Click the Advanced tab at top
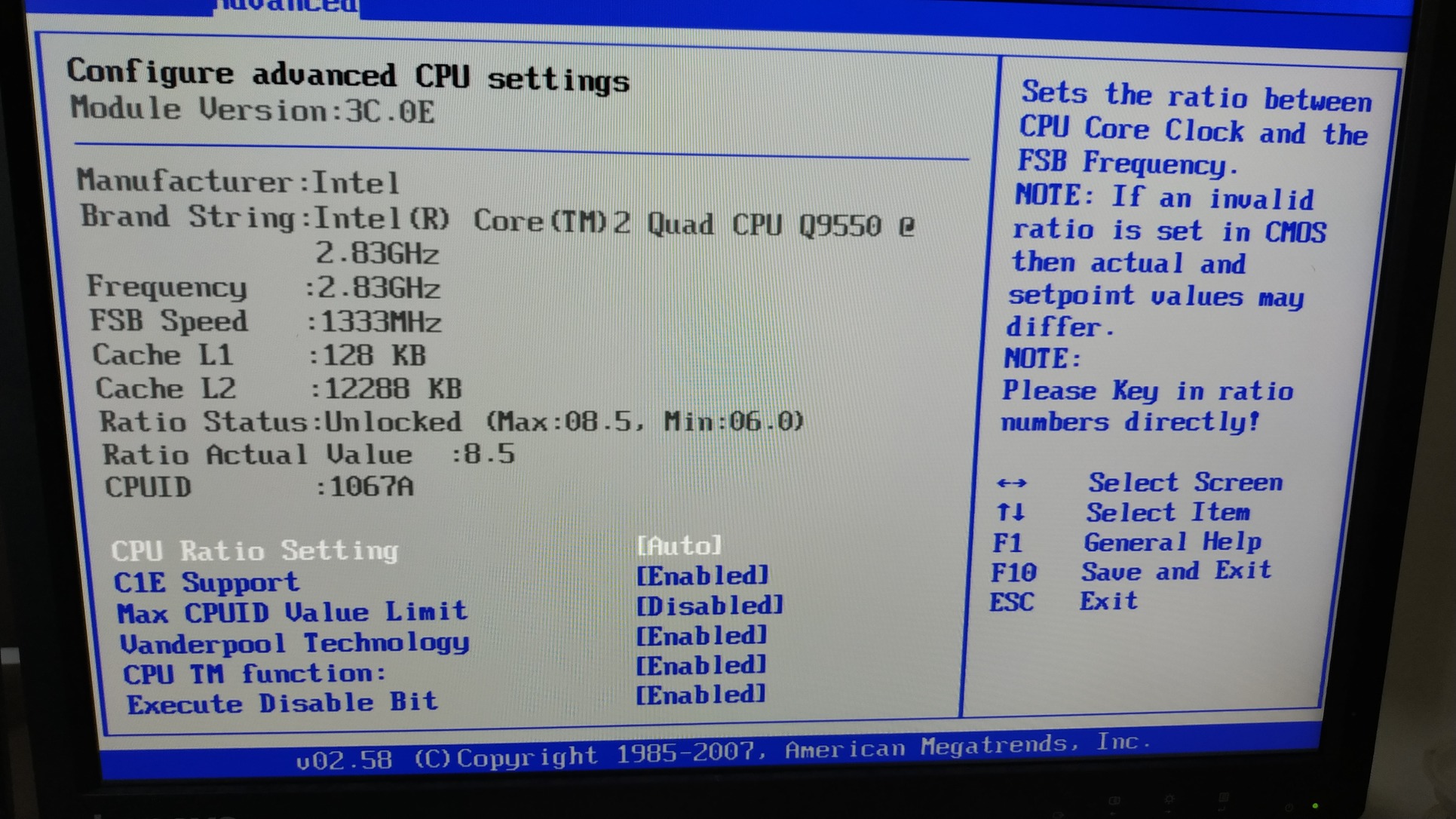 pyautogui.click(x=287, y=6)
